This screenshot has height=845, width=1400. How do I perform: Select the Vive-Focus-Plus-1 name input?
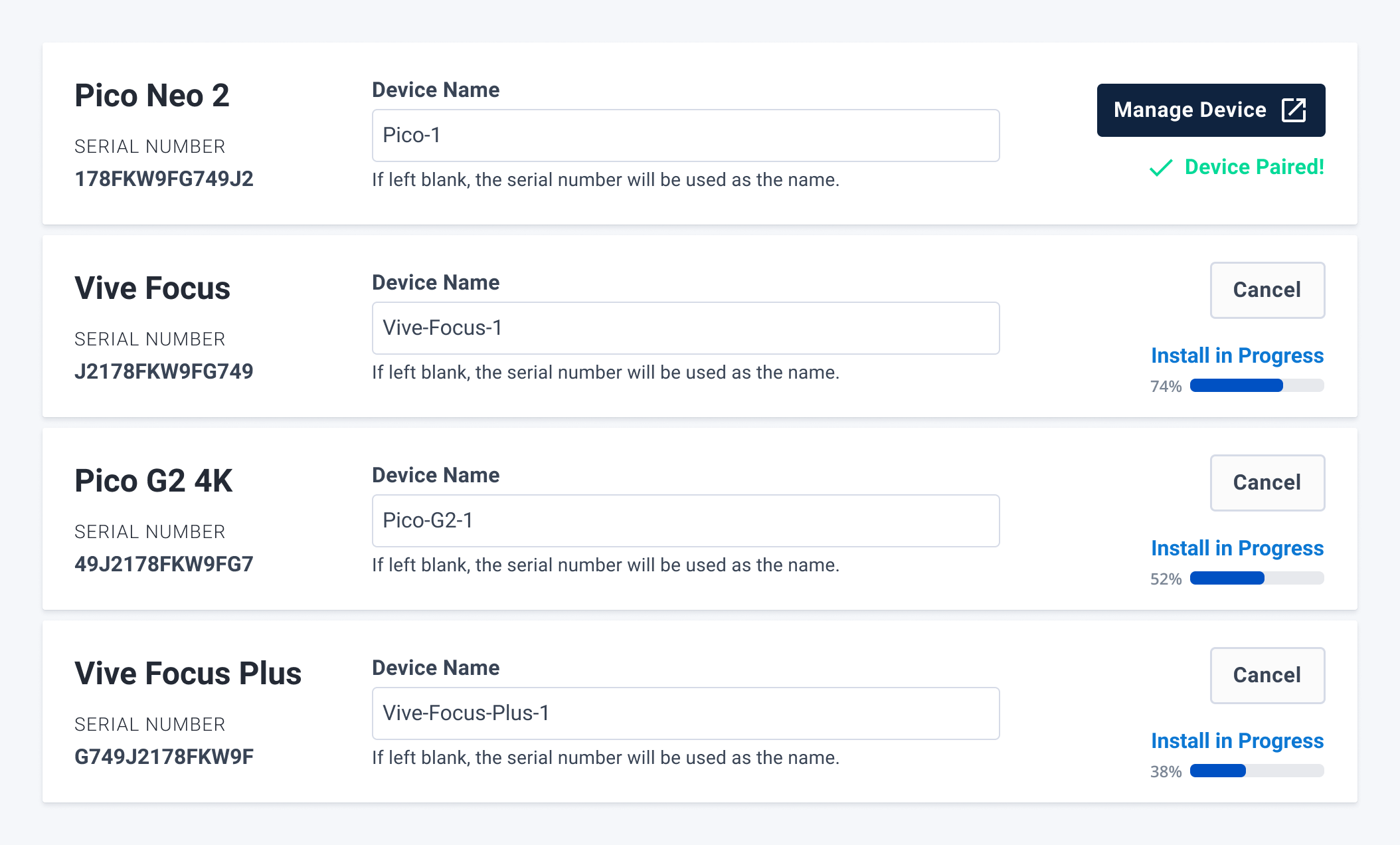[x=685, y=713]
